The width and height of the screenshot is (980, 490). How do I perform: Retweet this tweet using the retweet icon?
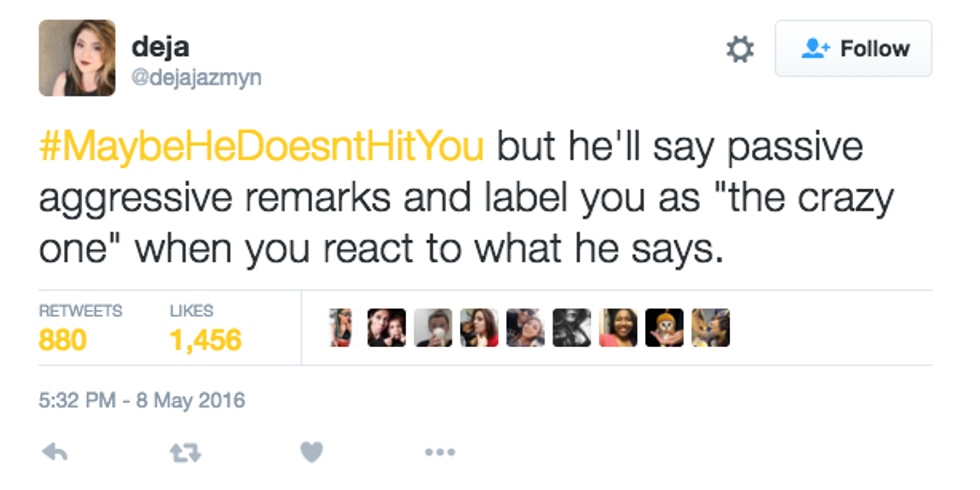[x=182, y=452]
